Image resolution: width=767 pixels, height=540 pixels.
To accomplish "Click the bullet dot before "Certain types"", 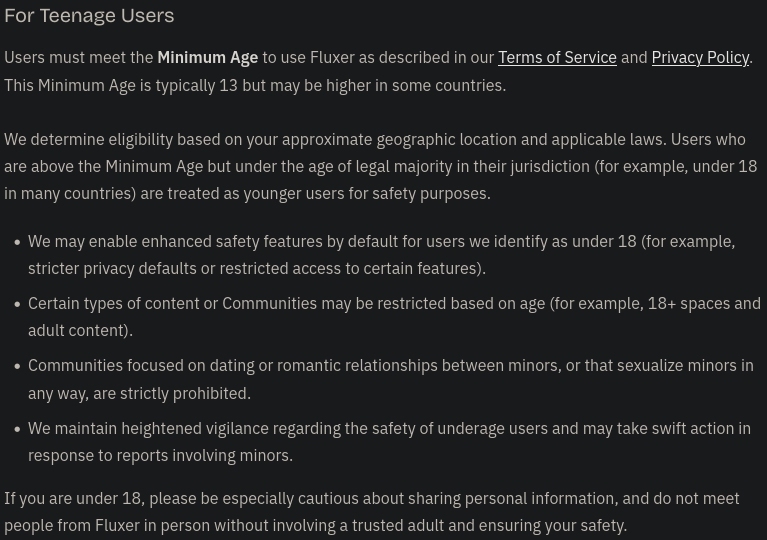I will pyautogui.click(x=17, y=304).
